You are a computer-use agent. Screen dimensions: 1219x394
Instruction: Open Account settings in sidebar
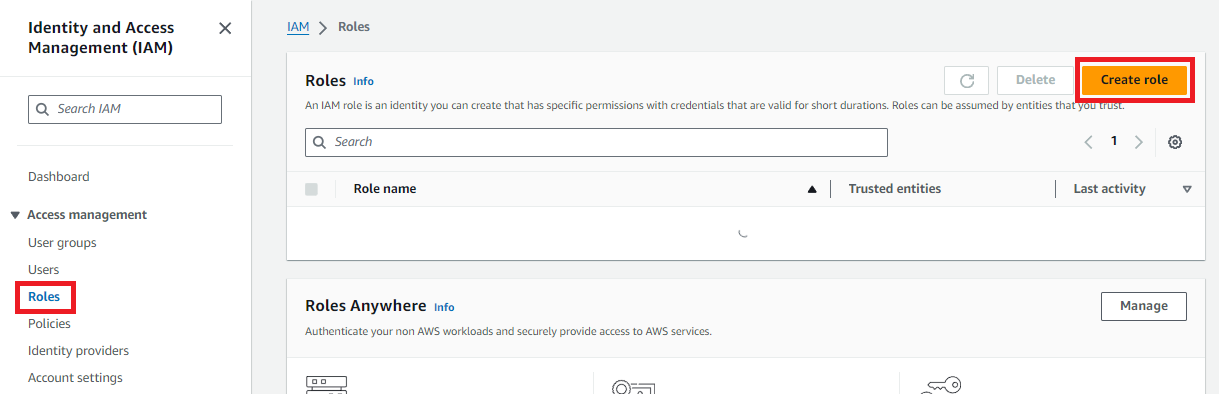pos(75,378)
